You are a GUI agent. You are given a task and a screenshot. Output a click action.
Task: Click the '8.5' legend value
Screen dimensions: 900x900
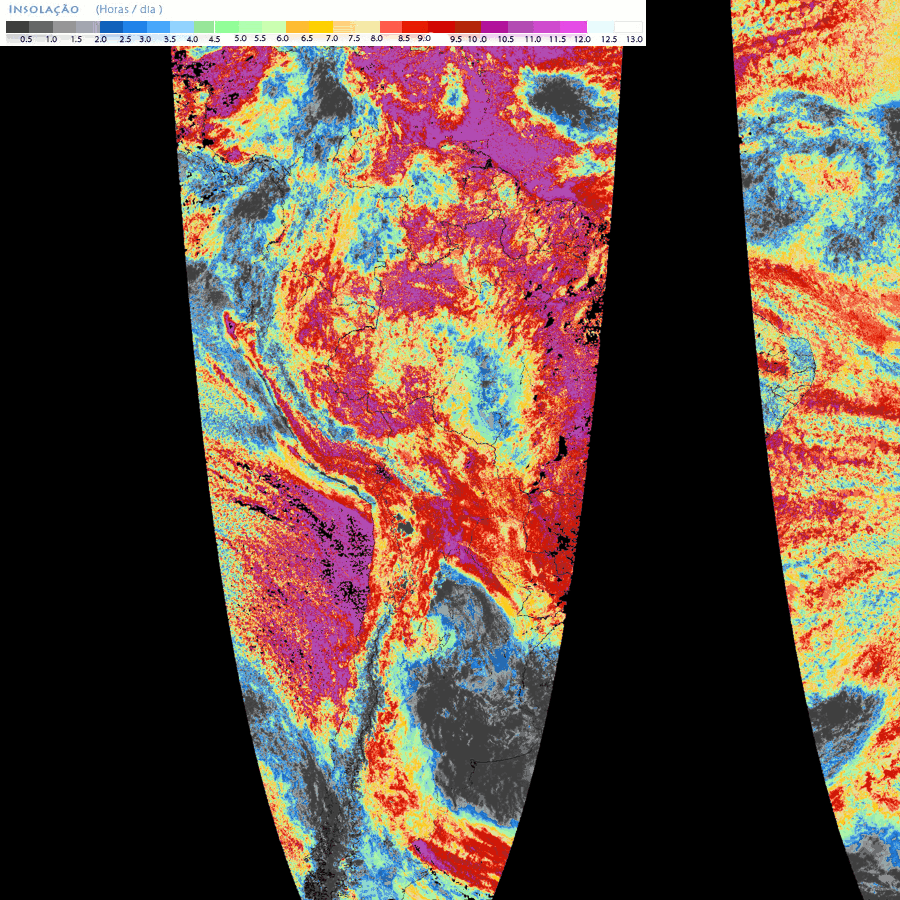coord(404,38)
